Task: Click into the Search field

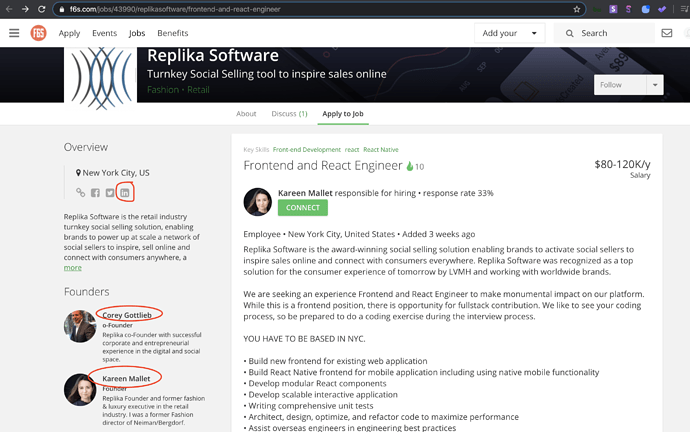Action: pos(612,33)
